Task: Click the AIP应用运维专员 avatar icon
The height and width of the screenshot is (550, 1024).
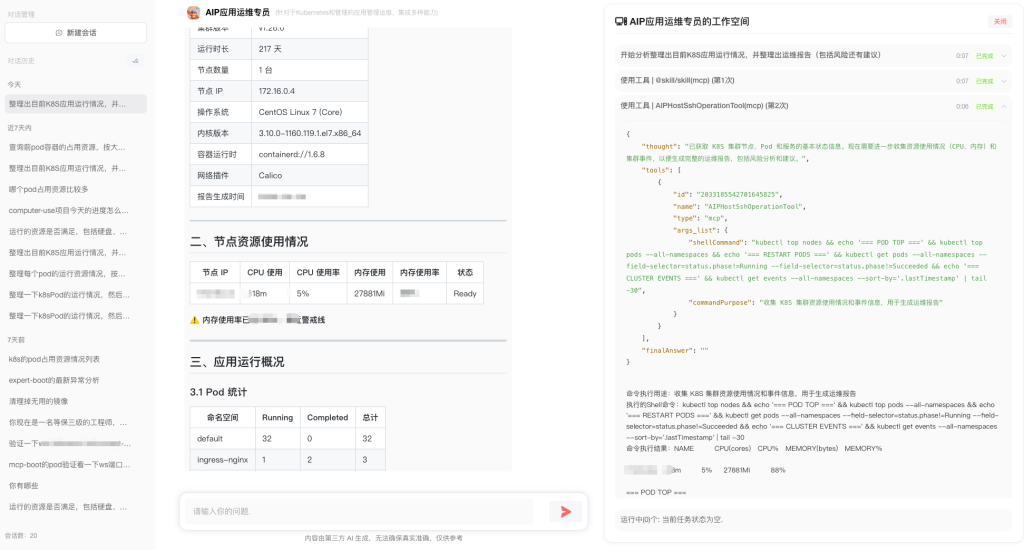Action: (193, 13)
